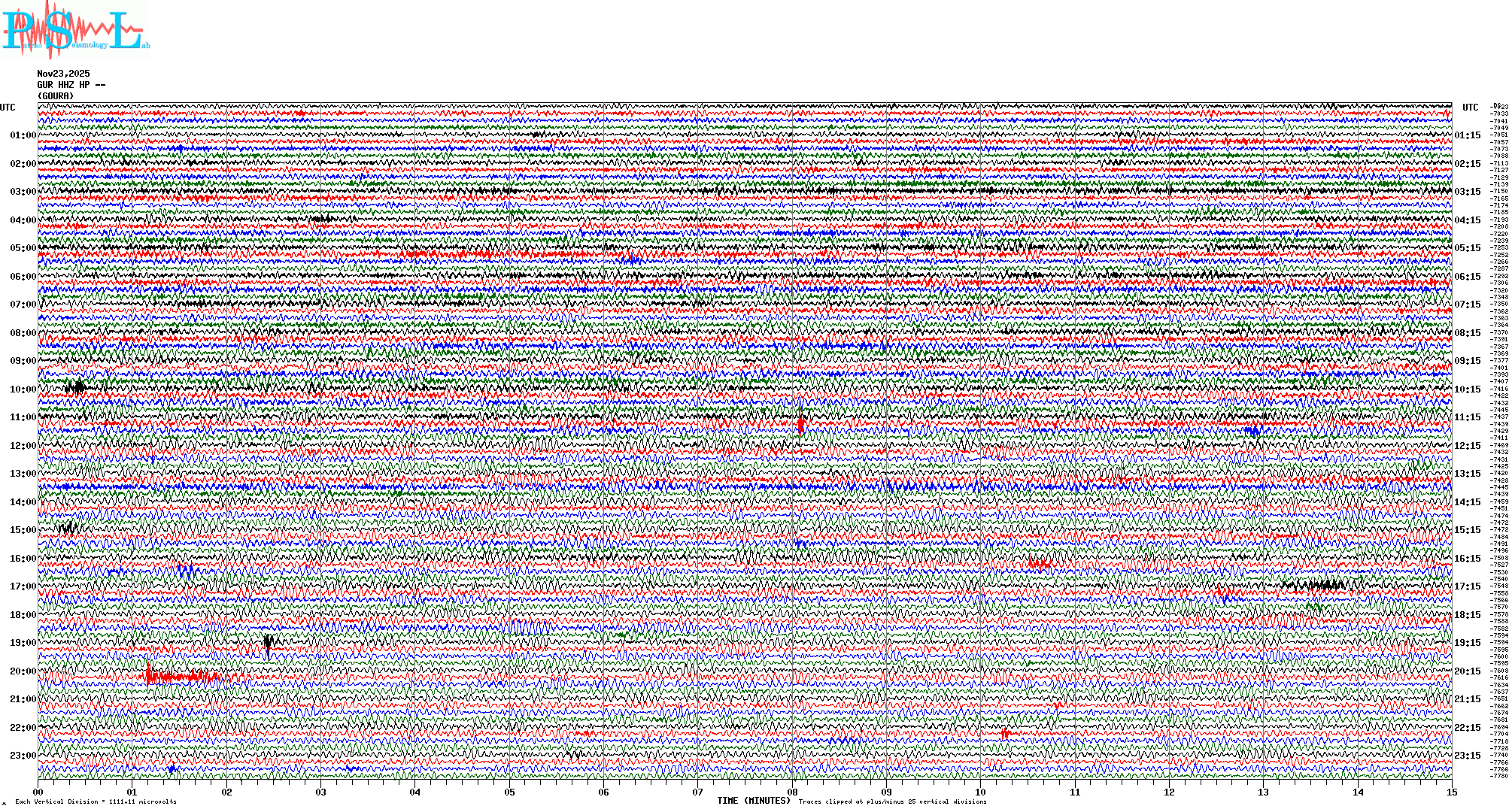Select the 20:00 hour label on left
1512x812 pixels.
click(23, 671)
